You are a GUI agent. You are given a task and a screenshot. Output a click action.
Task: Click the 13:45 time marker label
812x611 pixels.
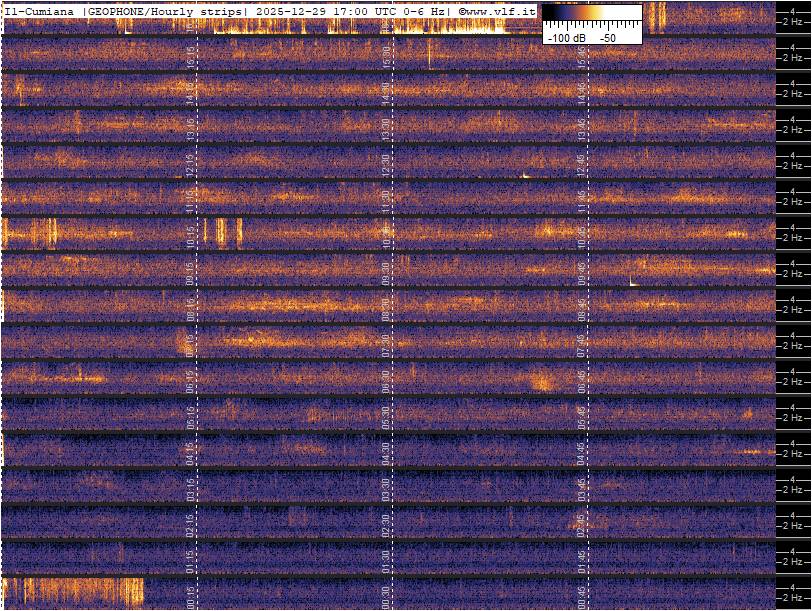[x=581, y=128]
